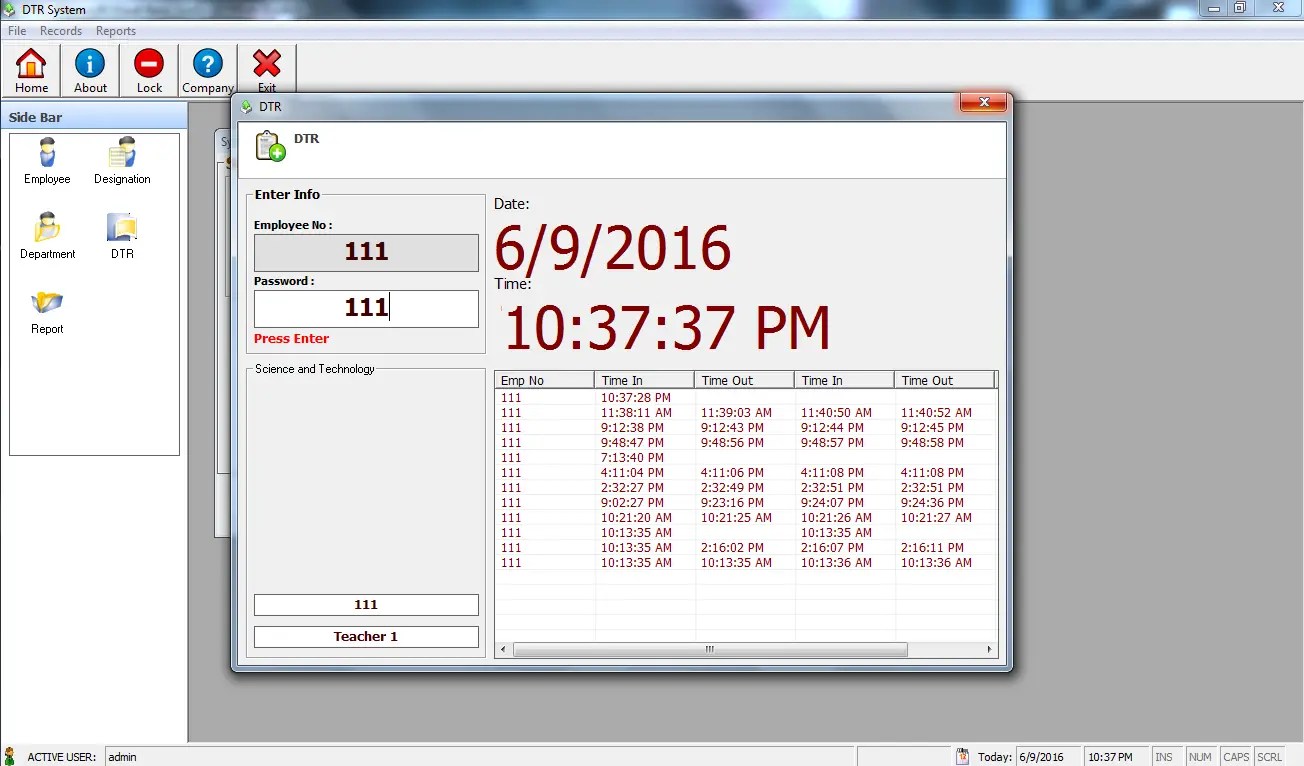Click the Lock icon to lock the system
Screen dimensions: 1304x766
click(148, 68)
